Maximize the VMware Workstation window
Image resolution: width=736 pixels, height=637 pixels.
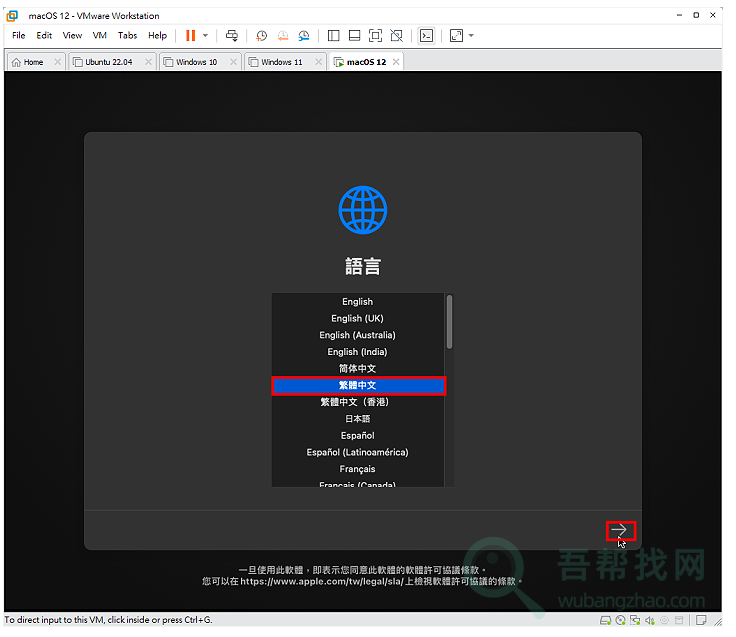696,15
